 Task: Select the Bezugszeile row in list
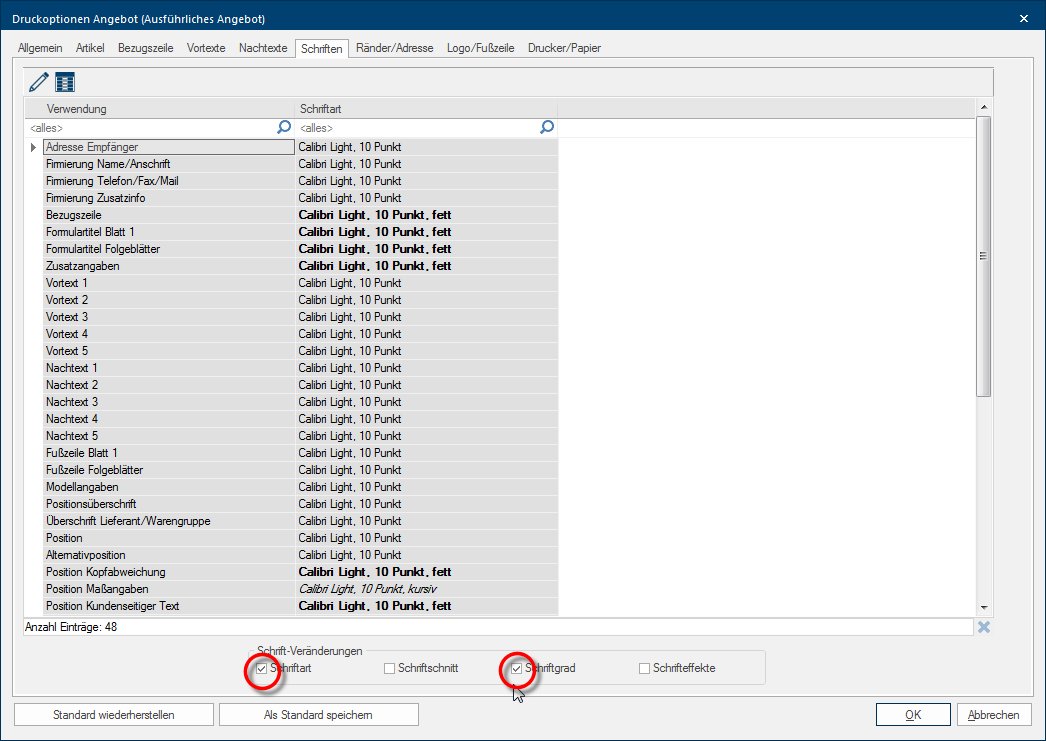pyautogui.click(x=168, y=215)
